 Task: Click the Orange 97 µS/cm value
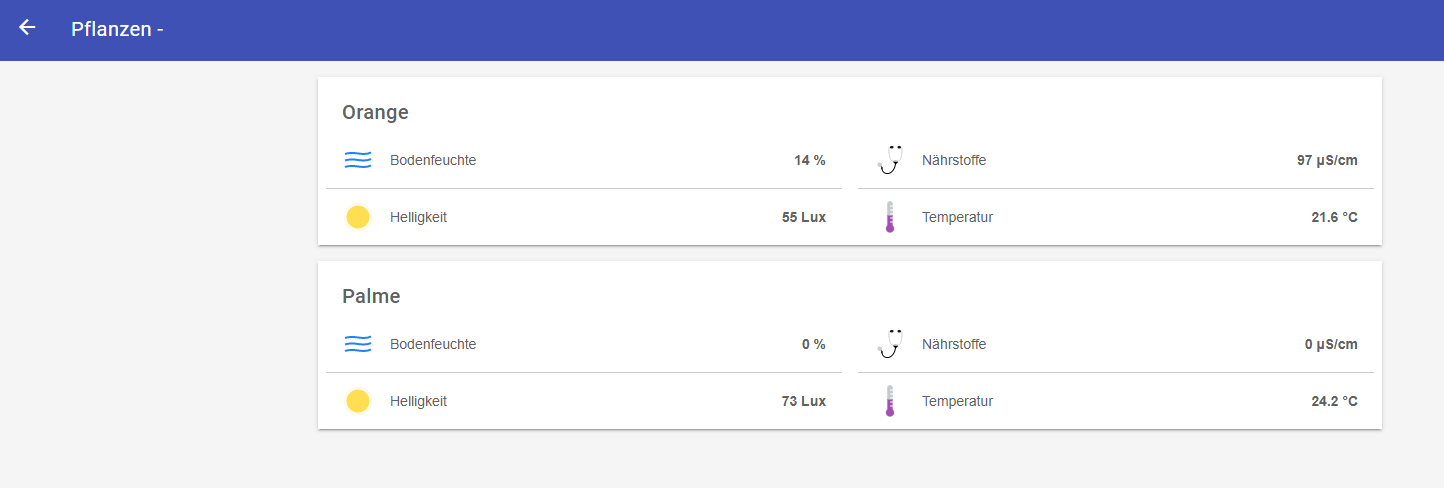[x=1327, y=160]
